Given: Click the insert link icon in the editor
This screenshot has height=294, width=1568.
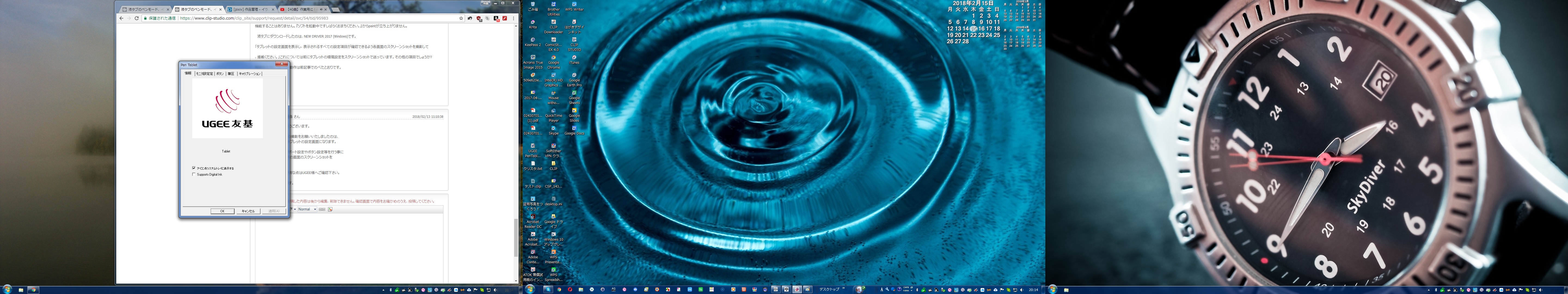Looking at the screenshot, I should point(322,209).
